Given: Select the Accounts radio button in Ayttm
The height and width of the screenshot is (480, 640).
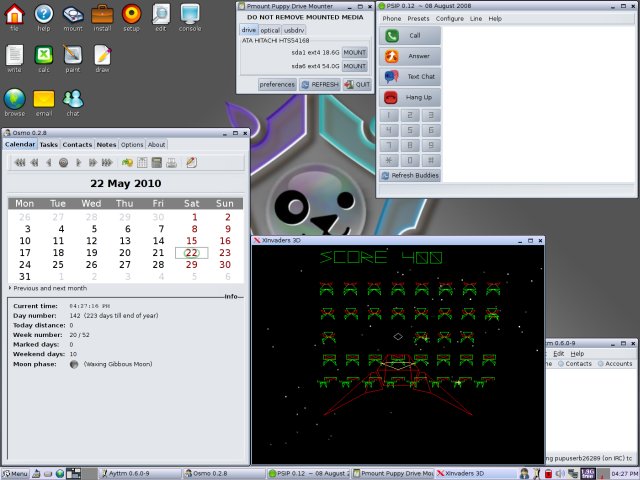Looking at the screenshot, I should click(615, 364).
